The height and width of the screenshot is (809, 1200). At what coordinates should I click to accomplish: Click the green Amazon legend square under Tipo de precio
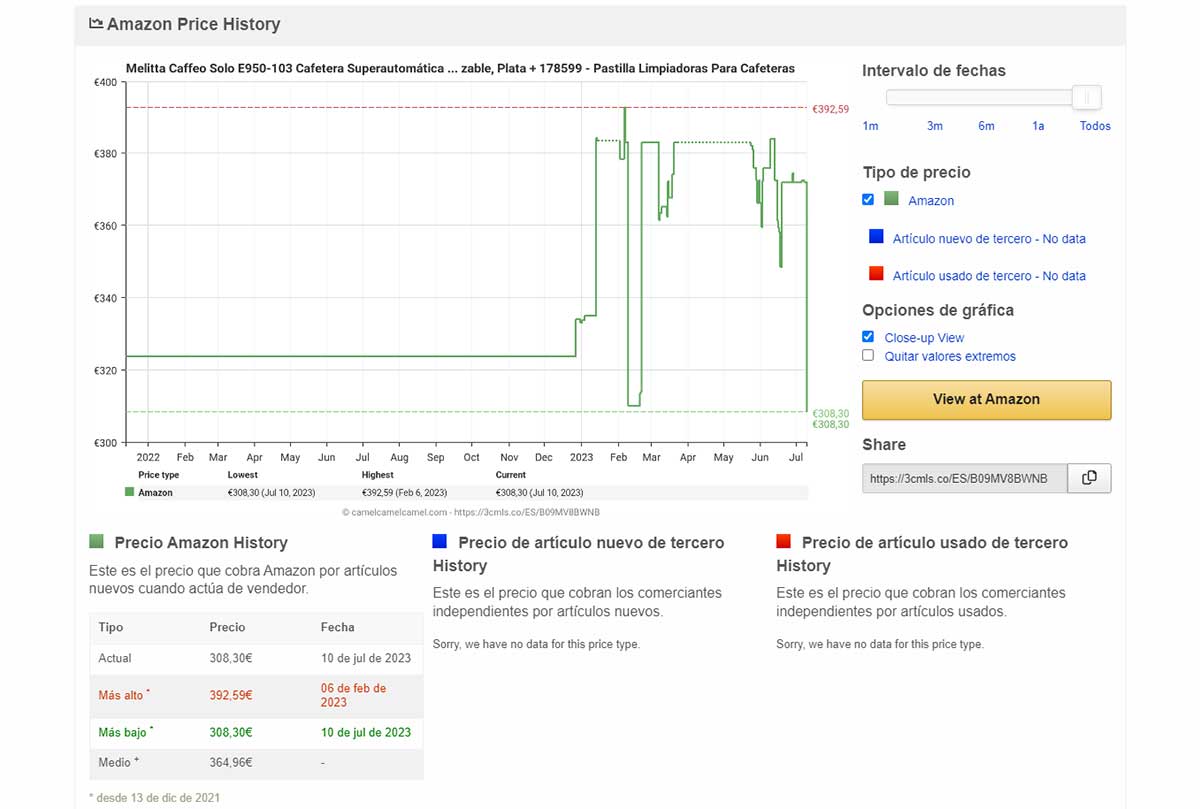[890, 199]
